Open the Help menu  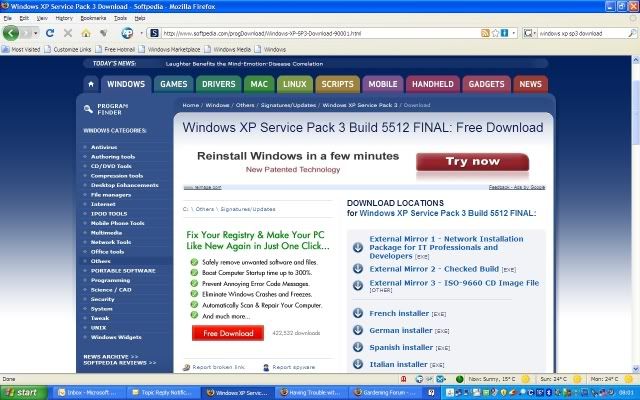point(140,18)
